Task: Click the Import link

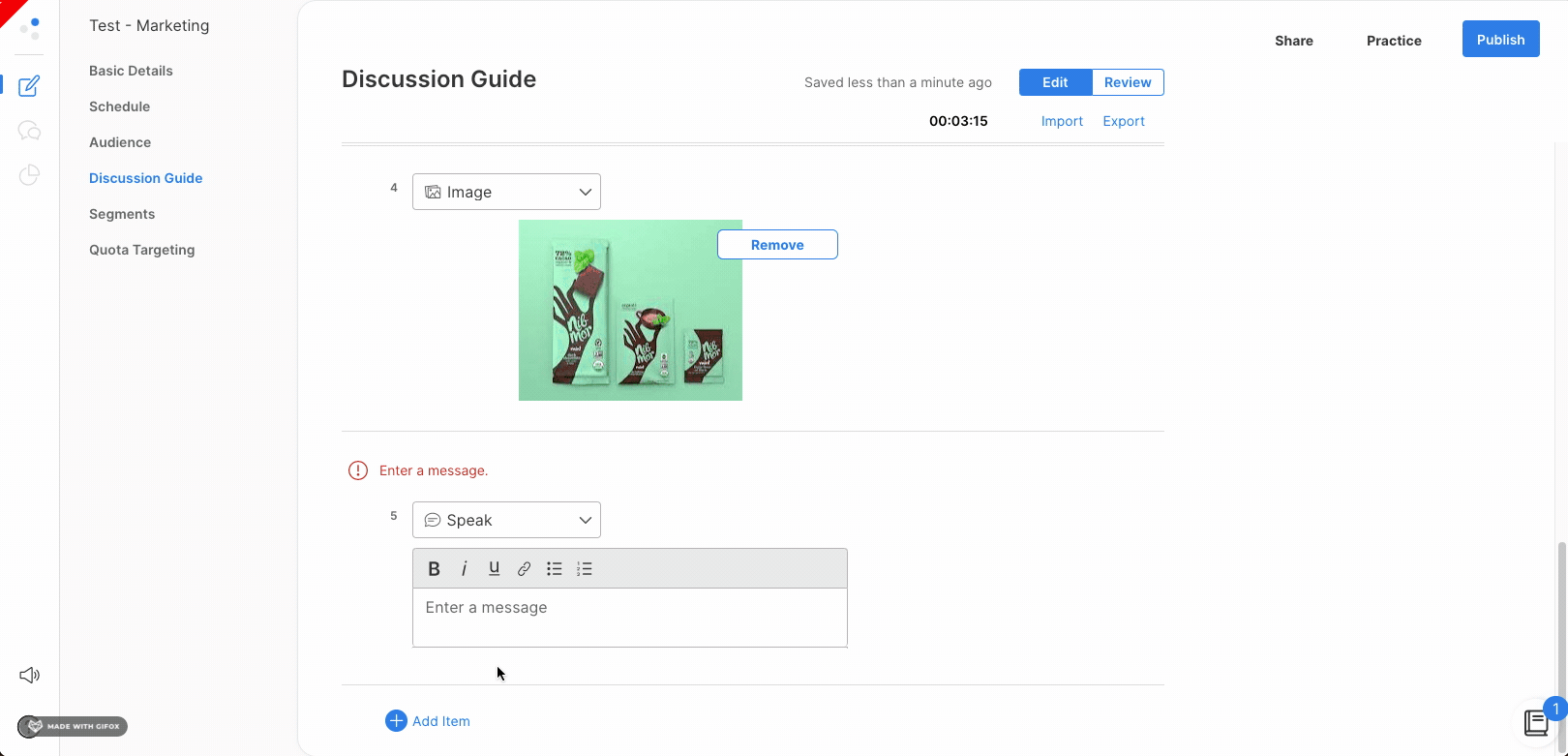Action: pyautogui.click(x=1062, y=121)
